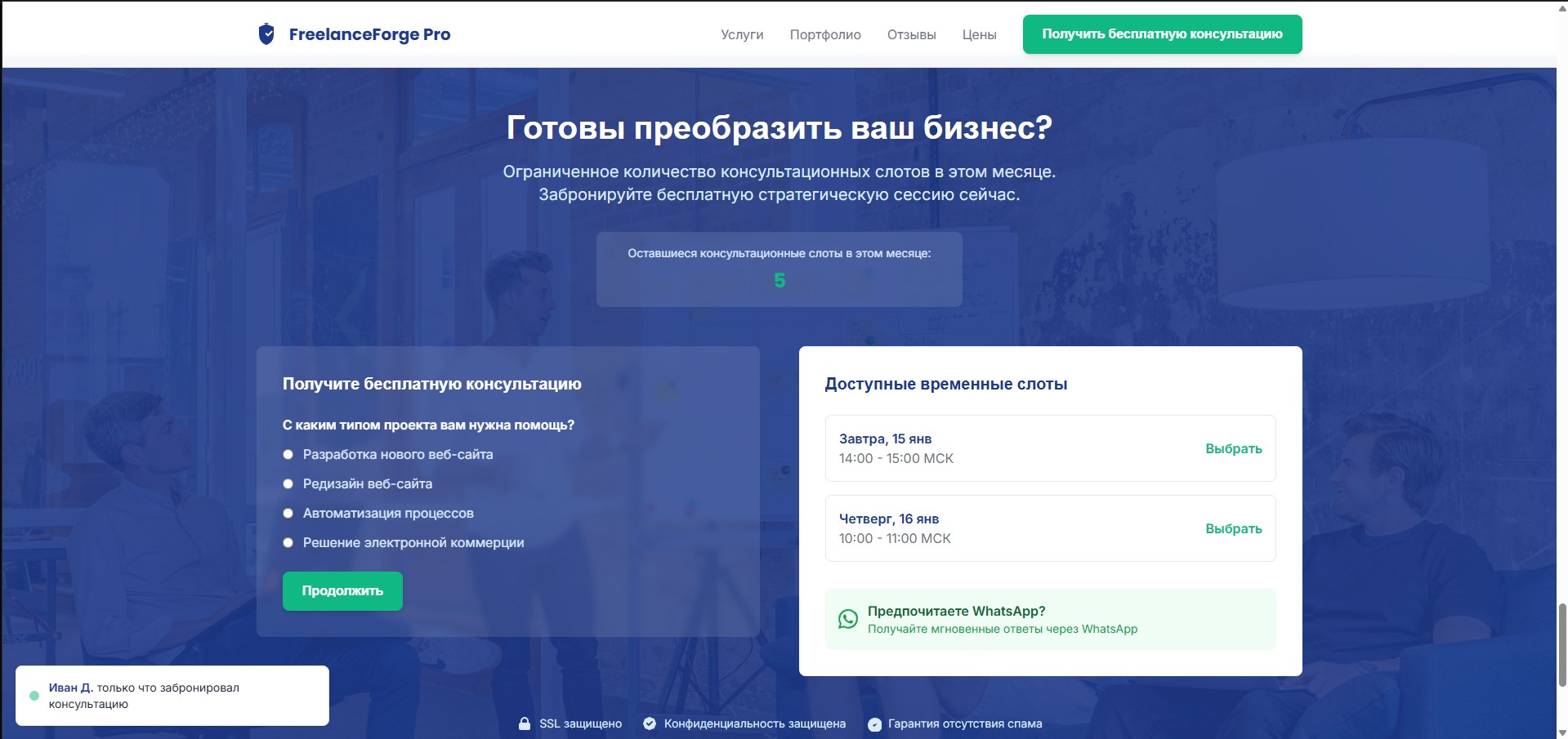Click the page vertical scrollbar thumb
The height and width of the screenshot is (739, 1568).
[x=1562, y=645]
